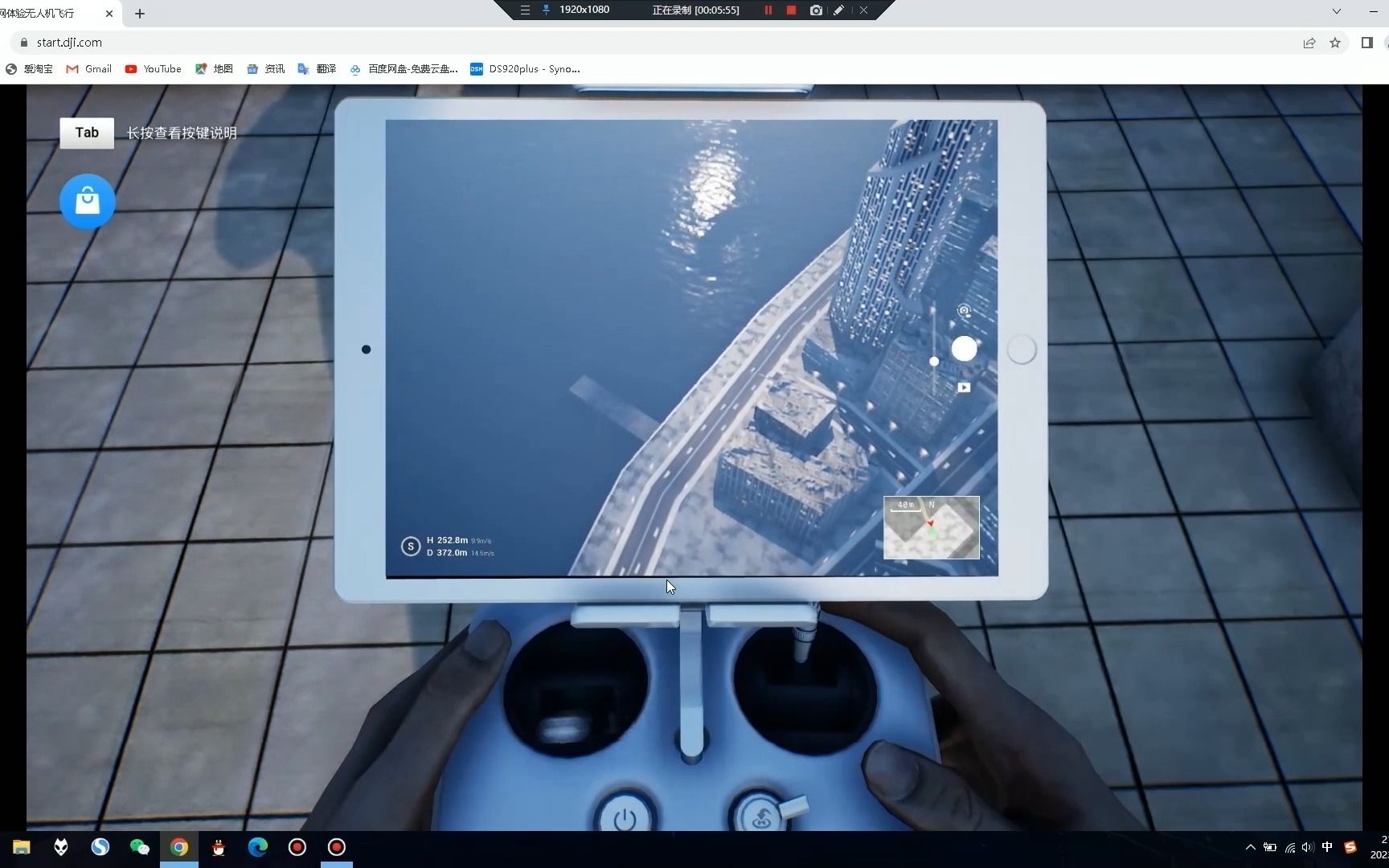
Task: Close the current browser tab
Action: tap(109, 14)
